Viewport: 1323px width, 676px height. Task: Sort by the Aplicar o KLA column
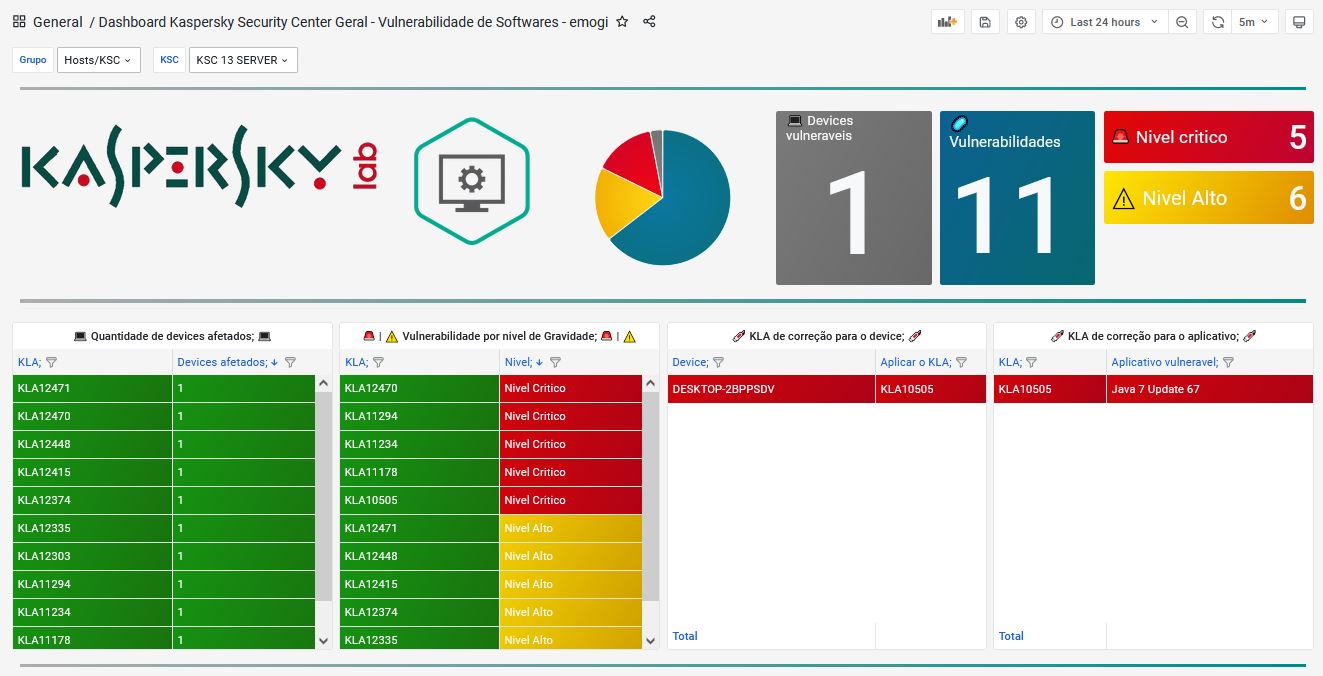[916, 363]
